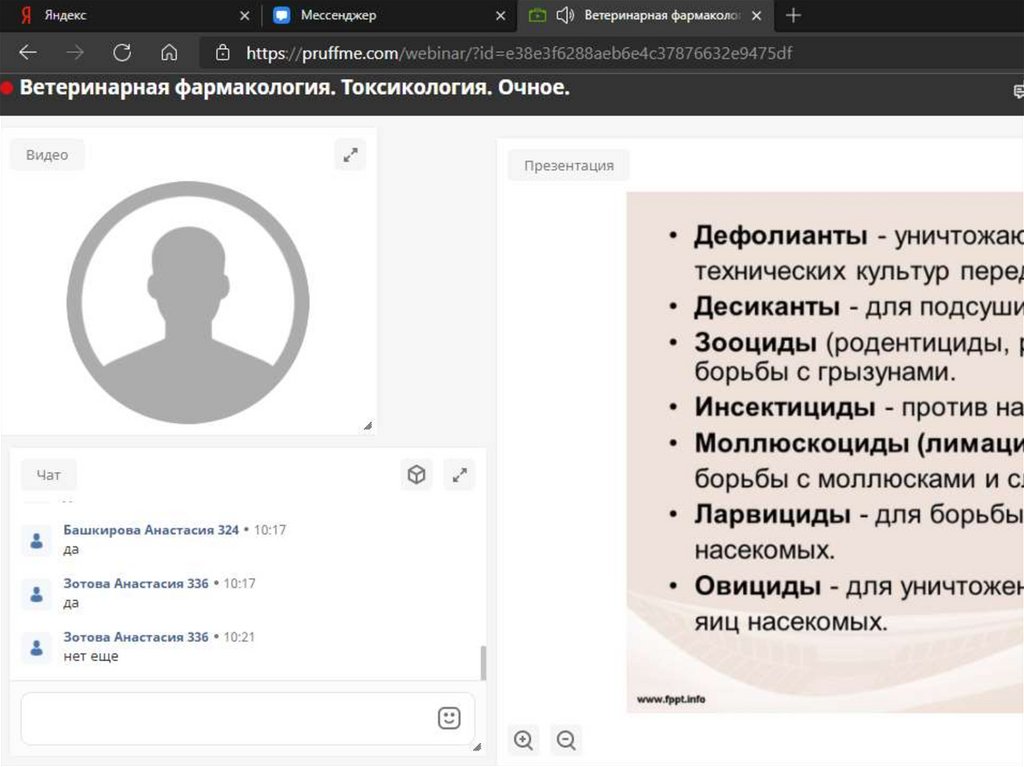Viewport: 1024px width, 767px height.
Task: Go back to the previous page
Action: tap(28, 53)
